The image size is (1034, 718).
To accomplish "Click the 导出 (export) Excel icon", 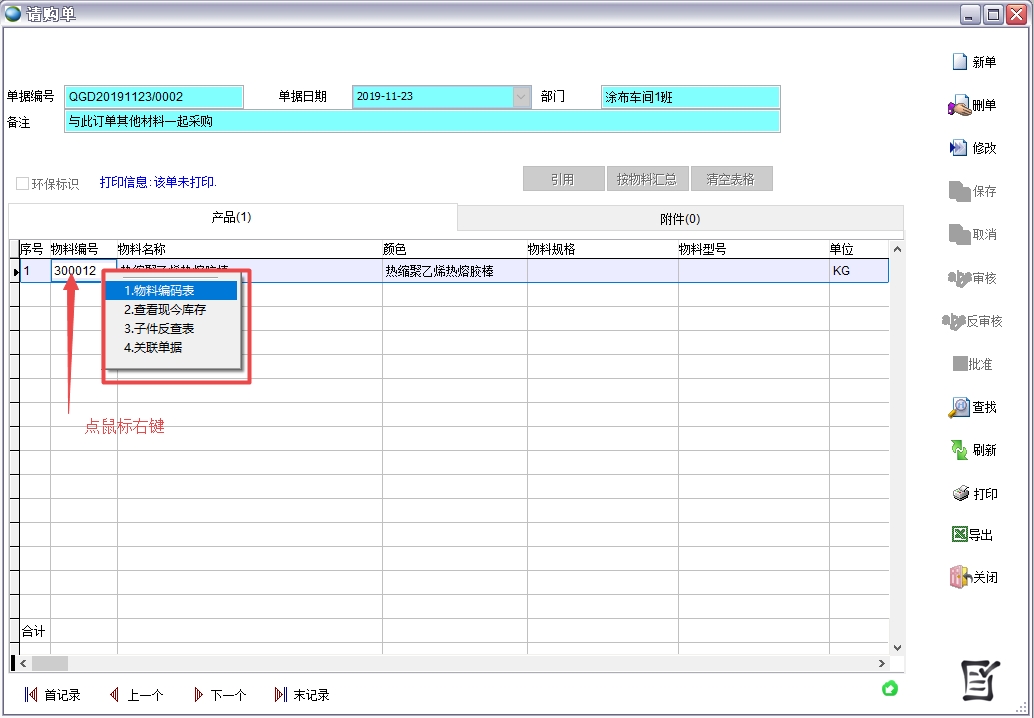I will click(x=959, y=535).
